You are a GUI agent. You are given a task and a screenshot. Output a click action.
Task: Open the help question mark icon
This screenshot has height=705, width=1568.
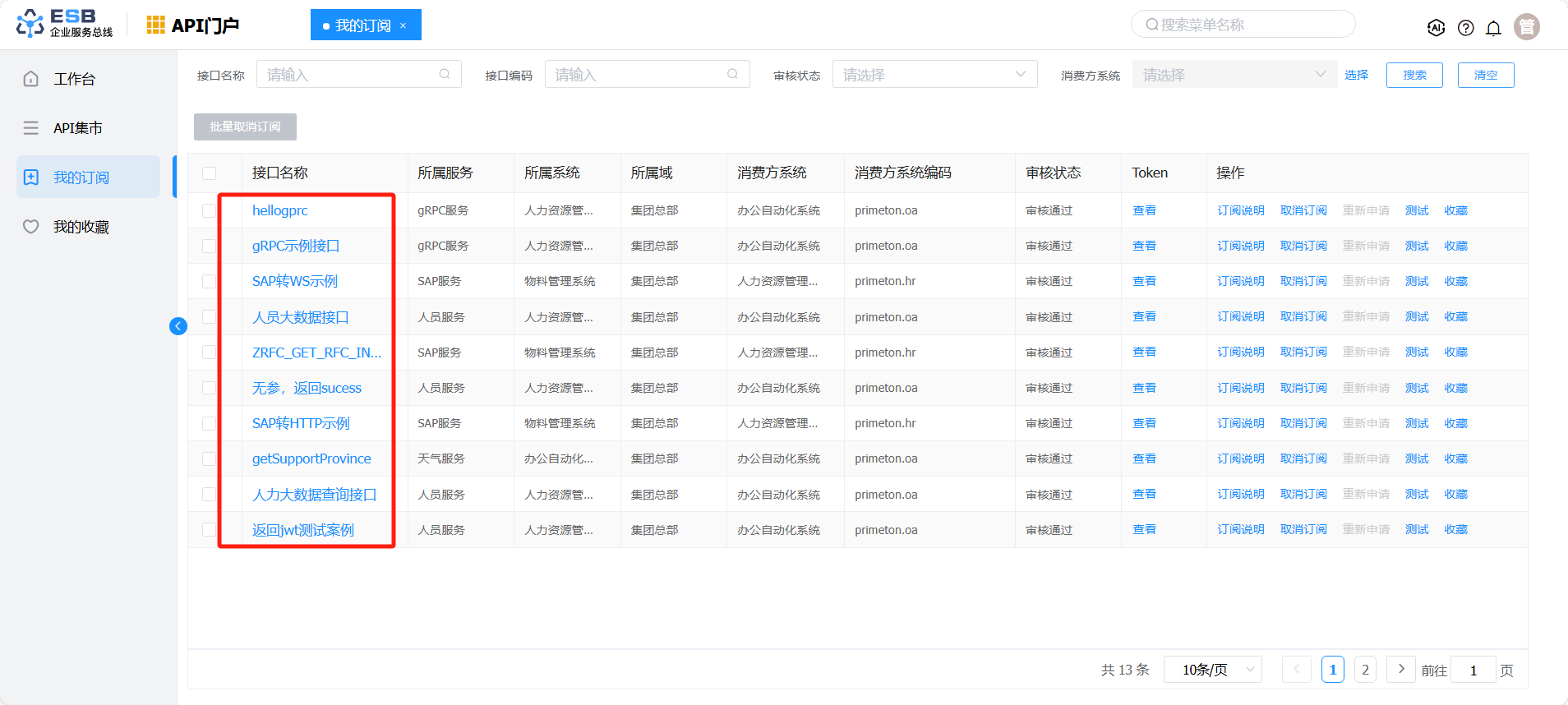point(1465,28)
